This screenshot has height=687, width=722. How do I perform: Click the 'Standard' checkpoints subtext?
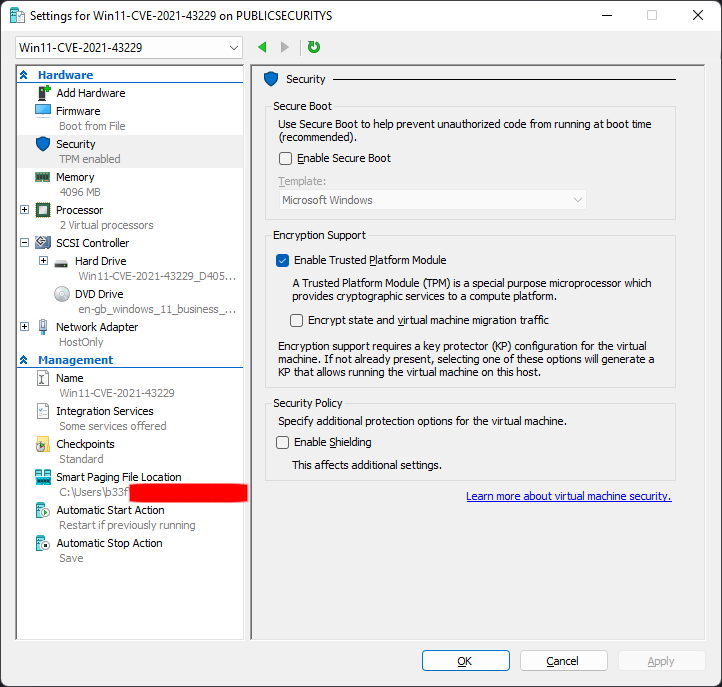[81, 459]
